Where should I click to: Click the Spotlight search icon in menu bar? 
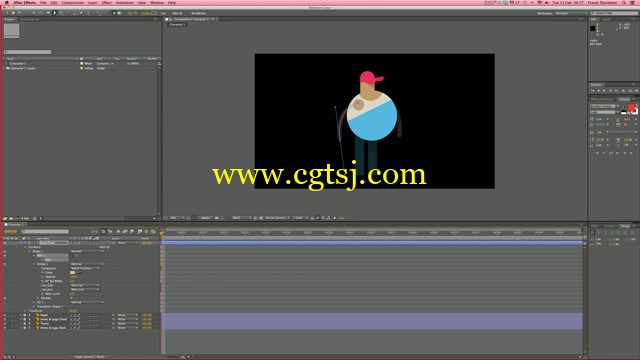(x=624, y=2)
